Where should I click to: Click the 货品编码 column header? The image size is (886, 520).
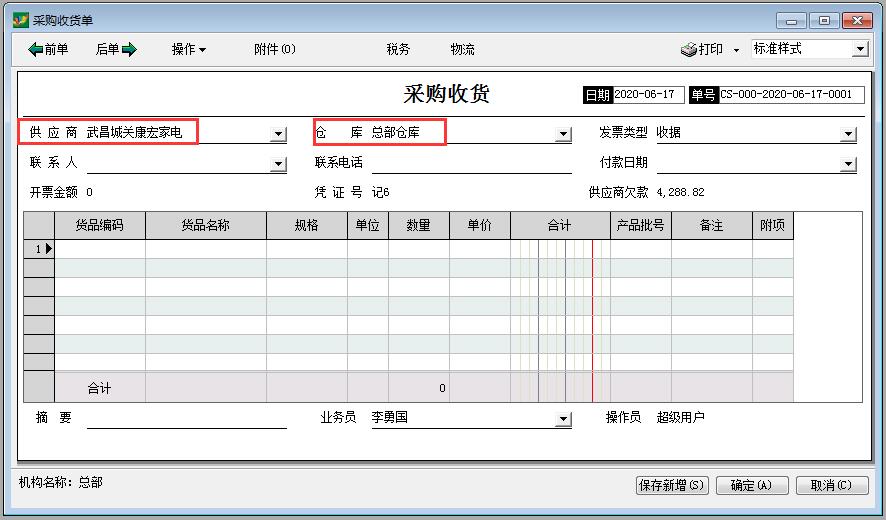tap(100, 226)
